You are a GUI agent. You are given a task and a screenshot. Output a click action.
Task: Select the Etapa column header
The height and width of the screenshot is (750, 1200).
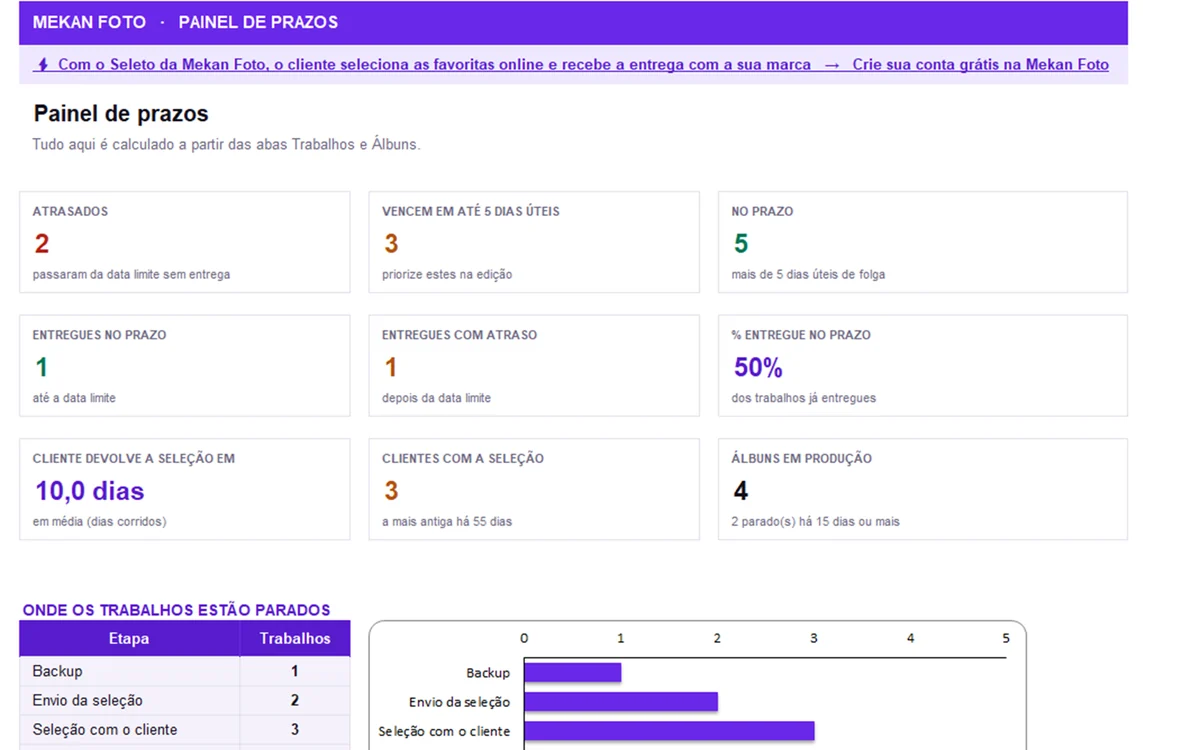click(129, 638)
